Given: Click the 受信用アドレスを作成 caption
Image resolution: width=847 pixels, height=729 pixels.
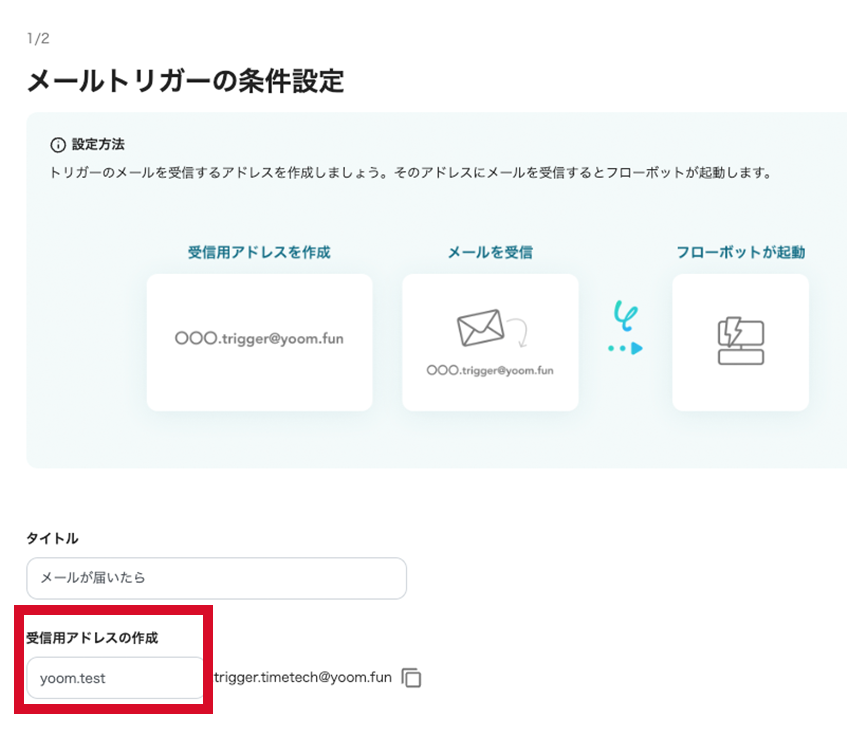Looking at the screenshot, I should point(259,252).
